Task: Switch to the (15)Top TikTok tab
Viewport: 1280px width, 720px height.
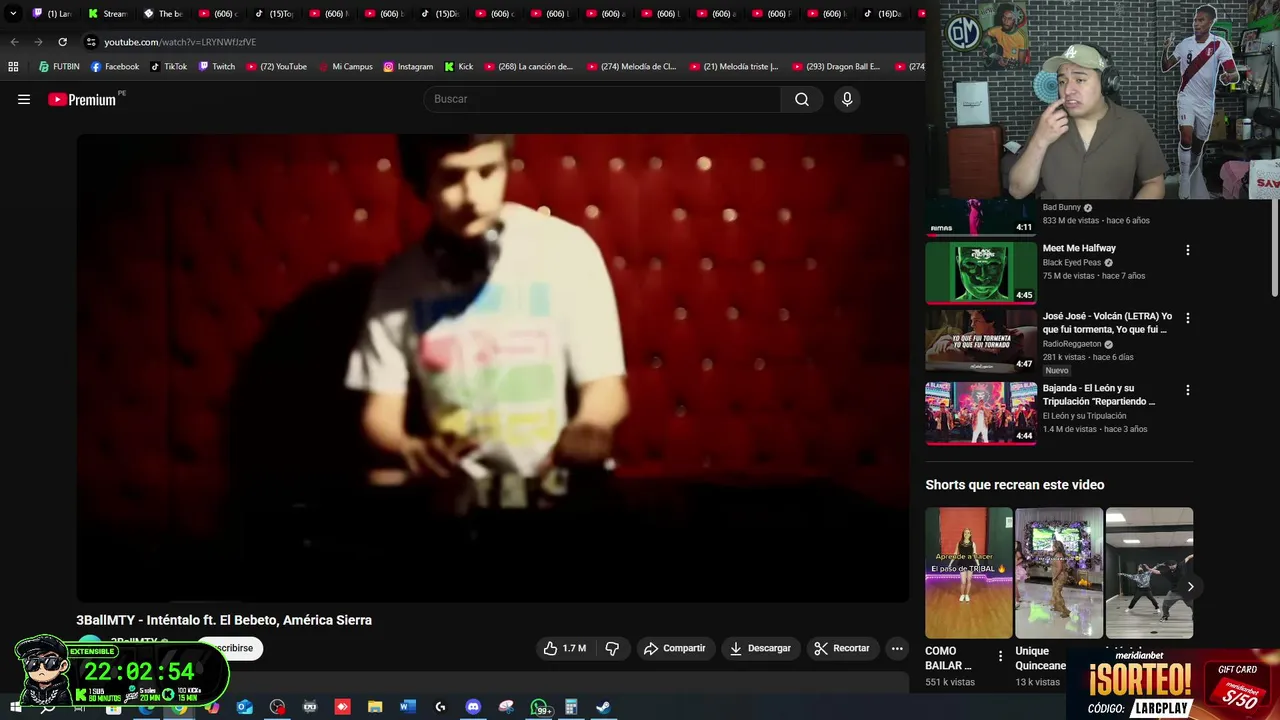Action: point(273,14)
